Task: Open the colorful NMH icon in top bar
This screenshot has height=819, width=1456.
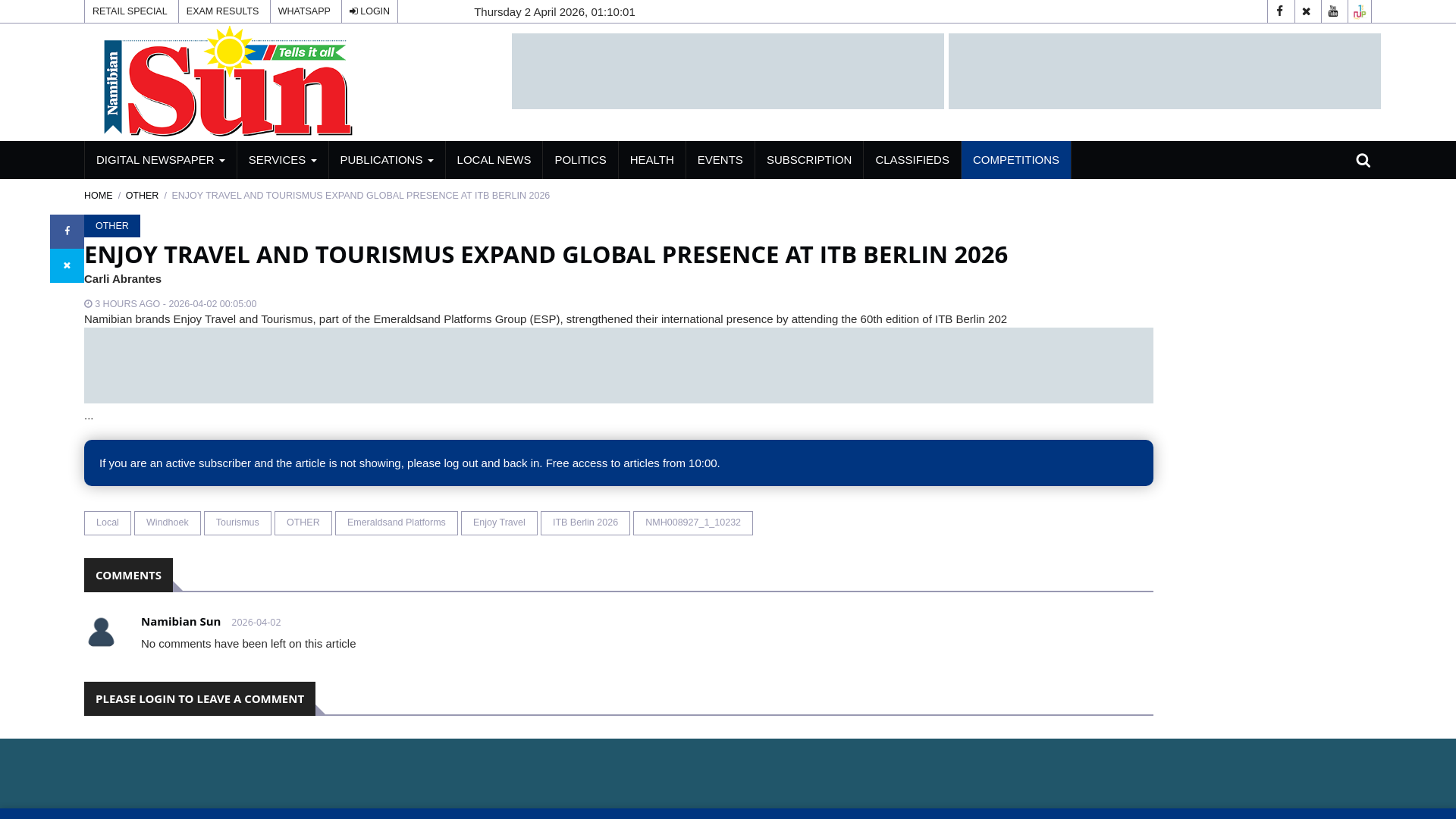Action: pos(1360,11)
